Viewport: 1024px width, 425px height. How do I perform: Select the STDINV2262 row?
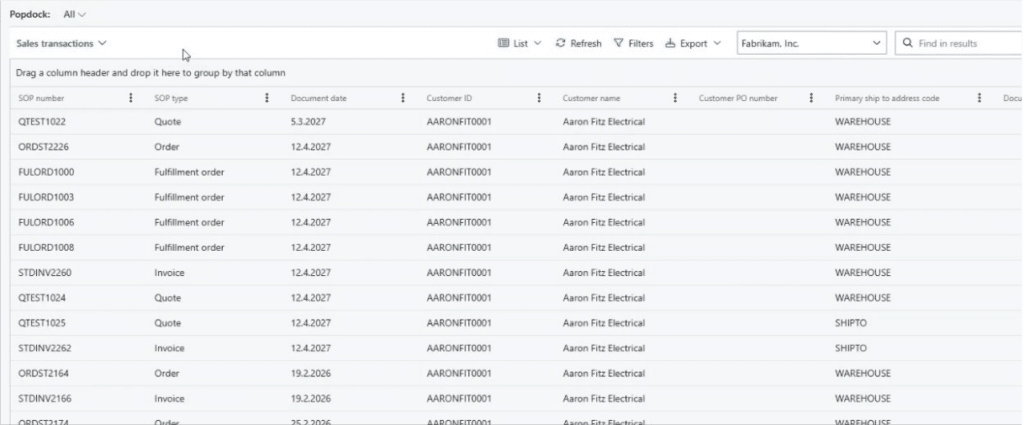(516, 348)
